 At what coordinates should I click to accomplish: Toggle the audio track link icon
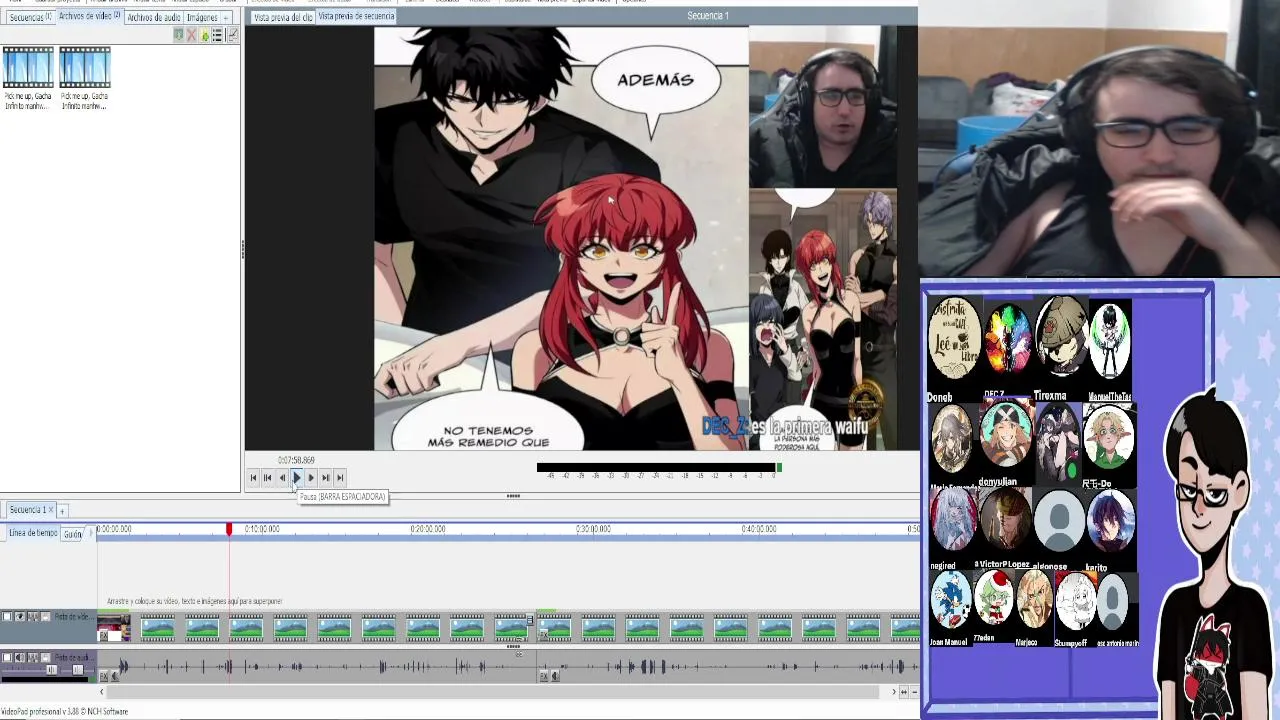pyautogui.click(x=32, y=657)
